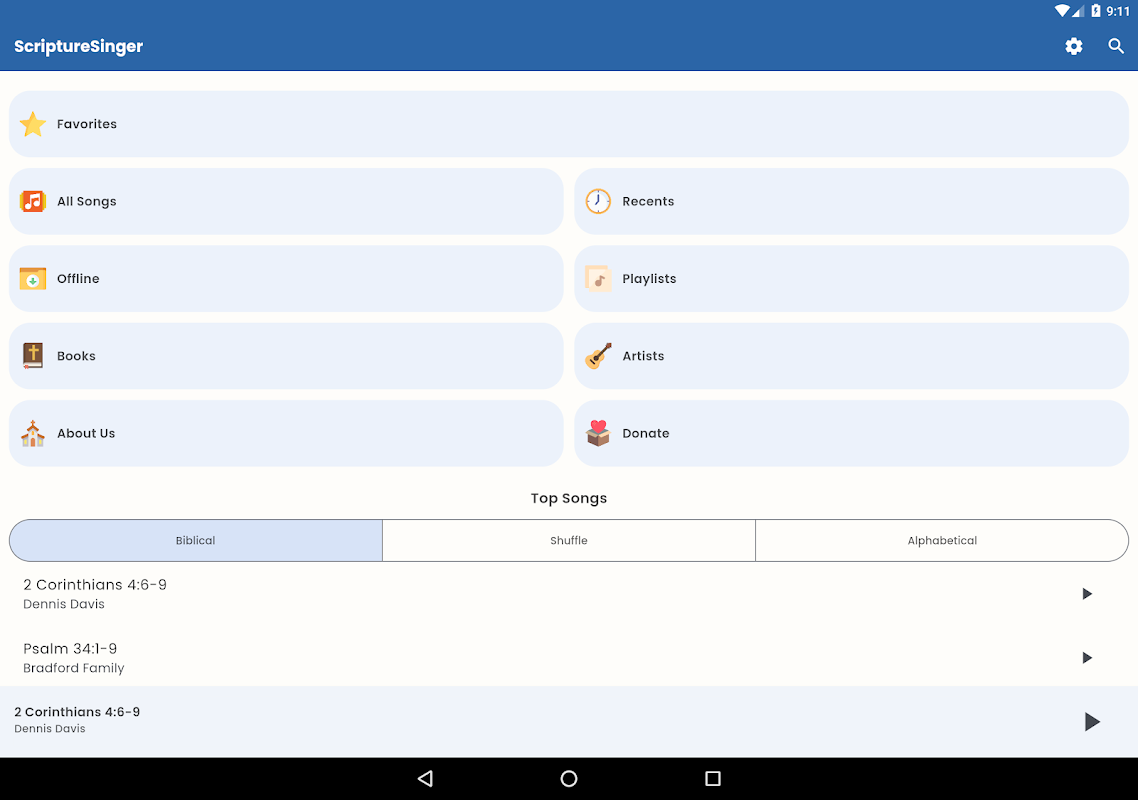Click the About Us church icon

coord(33,433)
